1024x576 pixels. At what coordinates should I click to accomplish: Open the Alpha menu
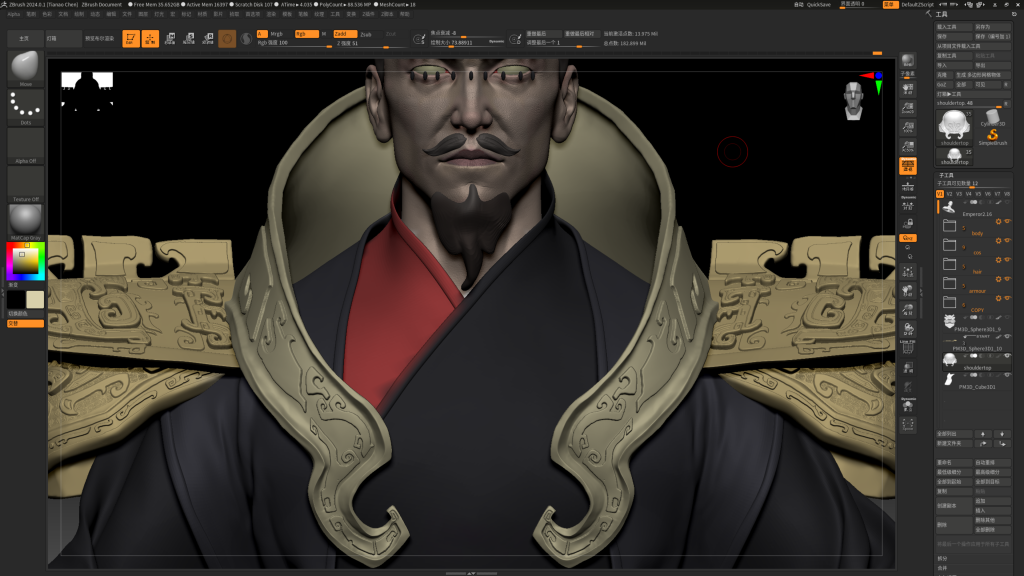pyautogui.click(x=14, y=14)
